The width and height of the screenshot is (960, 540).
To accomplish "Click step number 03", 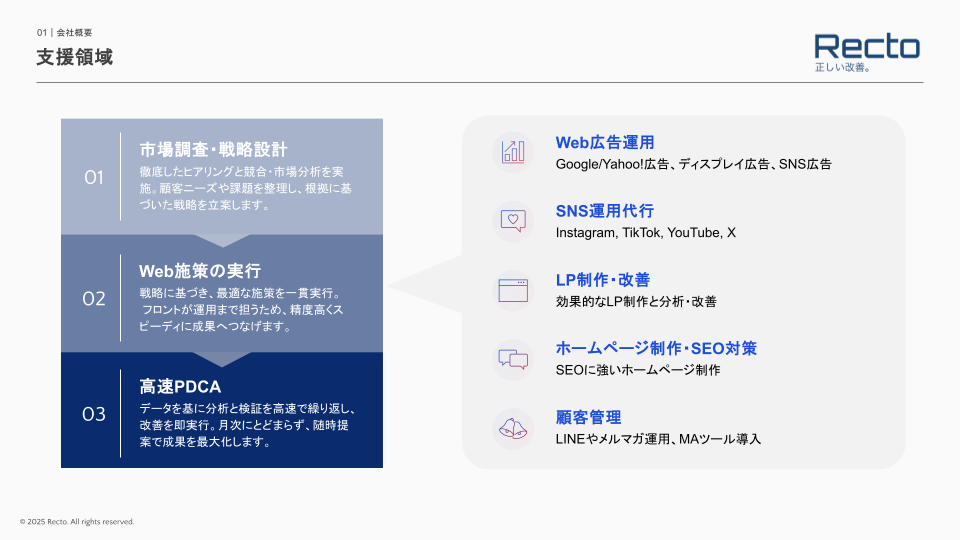I will coord(94,414).
